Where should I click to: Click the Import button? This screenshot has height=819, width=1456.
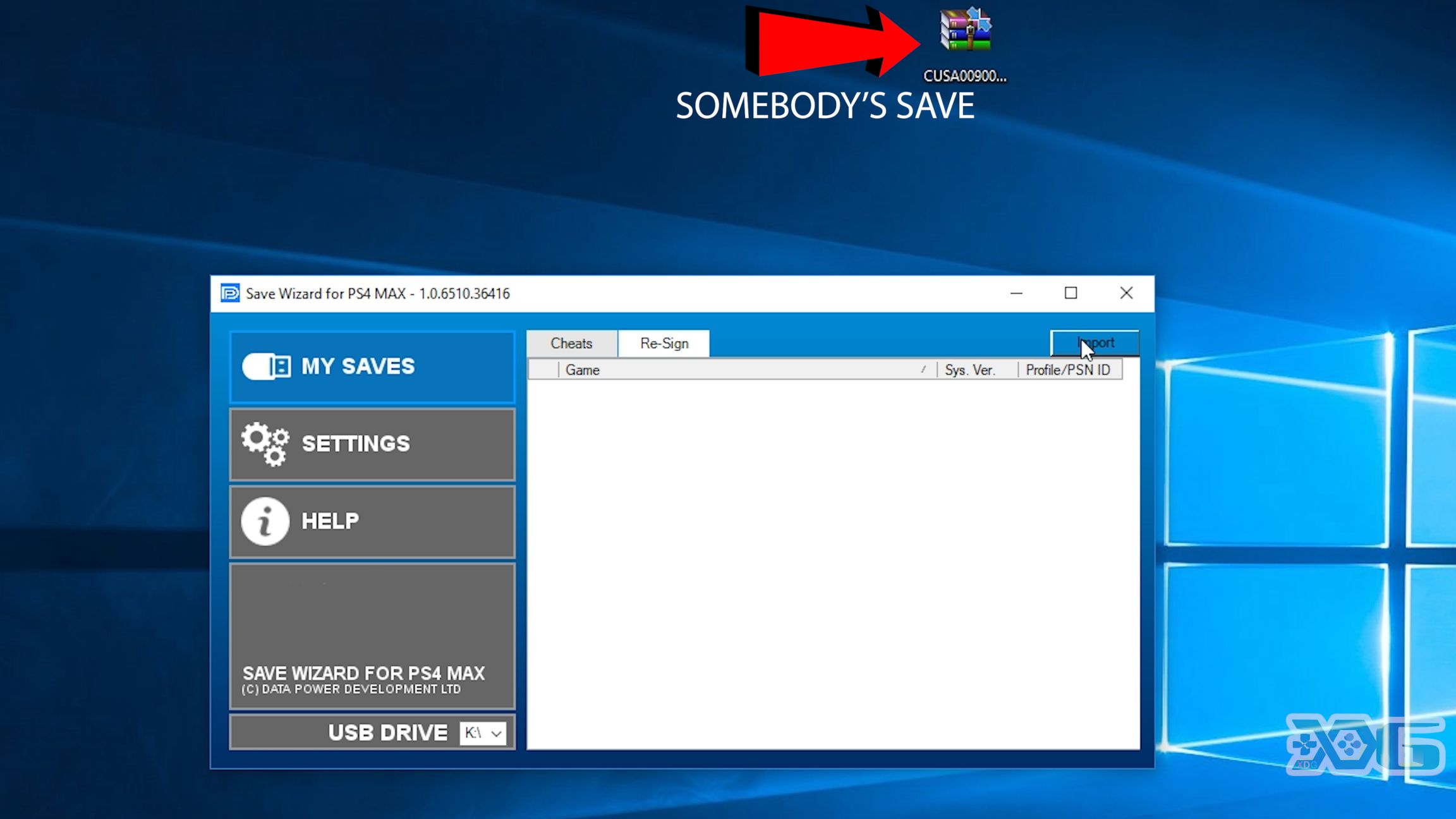pyautogui.click(x=1095, y=343)
